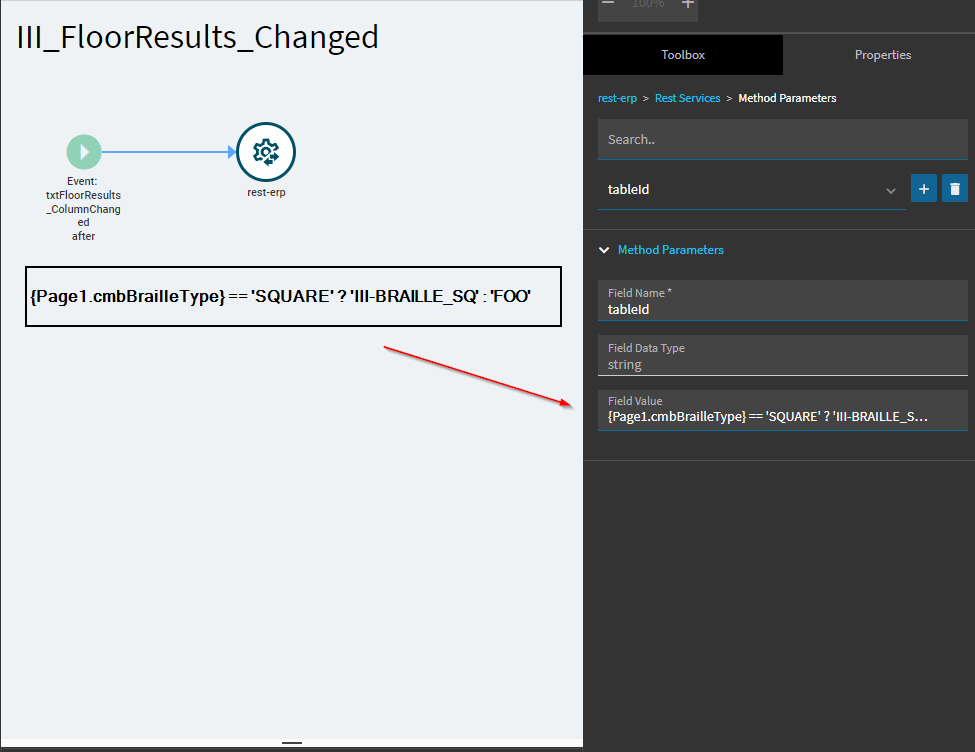975x752 pixels.
Task: Click the trash delete parameter button
Action: pos(954,188)
